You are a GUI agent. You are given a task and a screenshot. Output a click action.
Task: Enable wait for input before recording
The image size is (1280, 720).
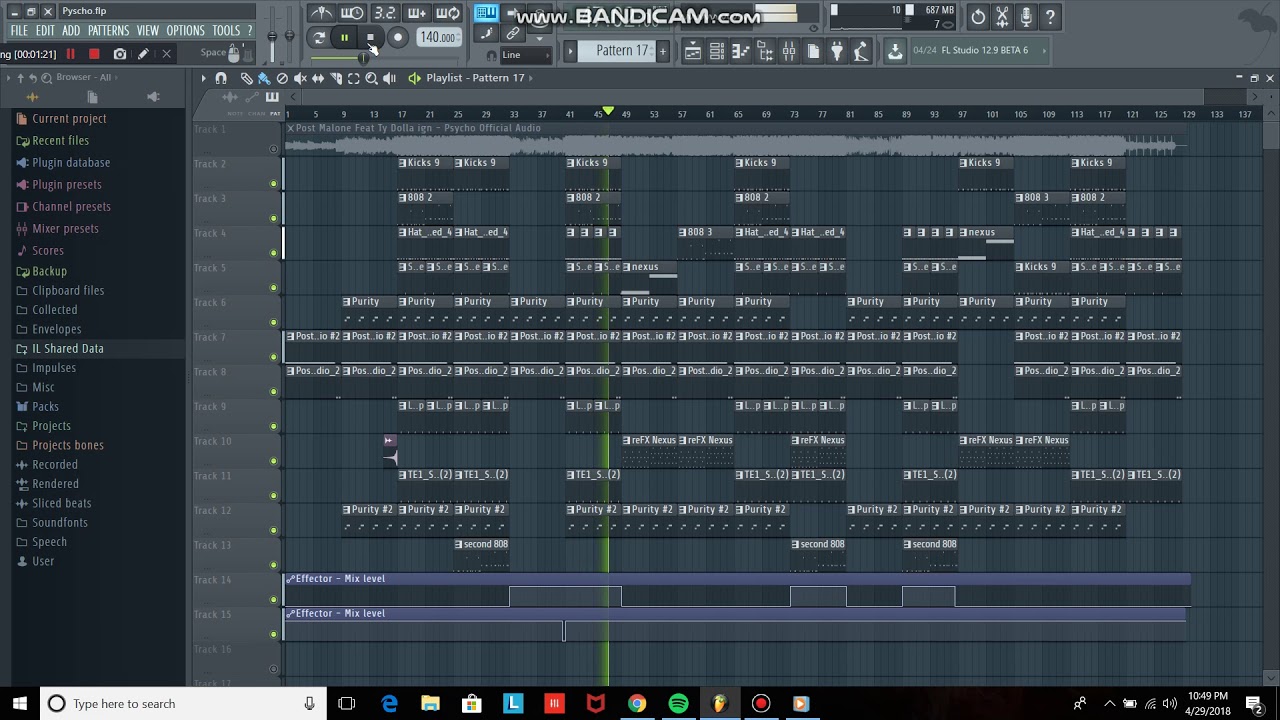(x=352, y=13)
